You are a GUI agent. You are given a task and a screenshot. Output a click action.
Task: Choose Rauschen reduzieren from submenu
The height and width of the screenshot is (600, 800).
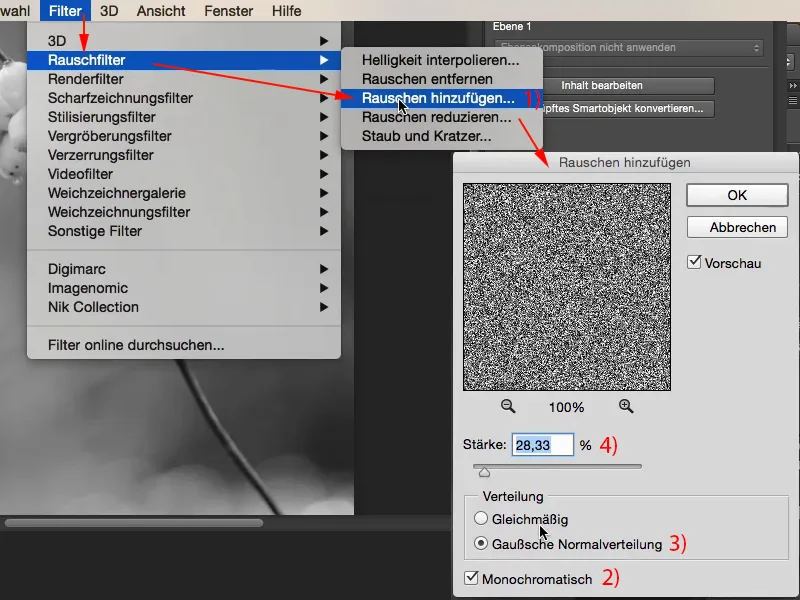coord(441,117)
